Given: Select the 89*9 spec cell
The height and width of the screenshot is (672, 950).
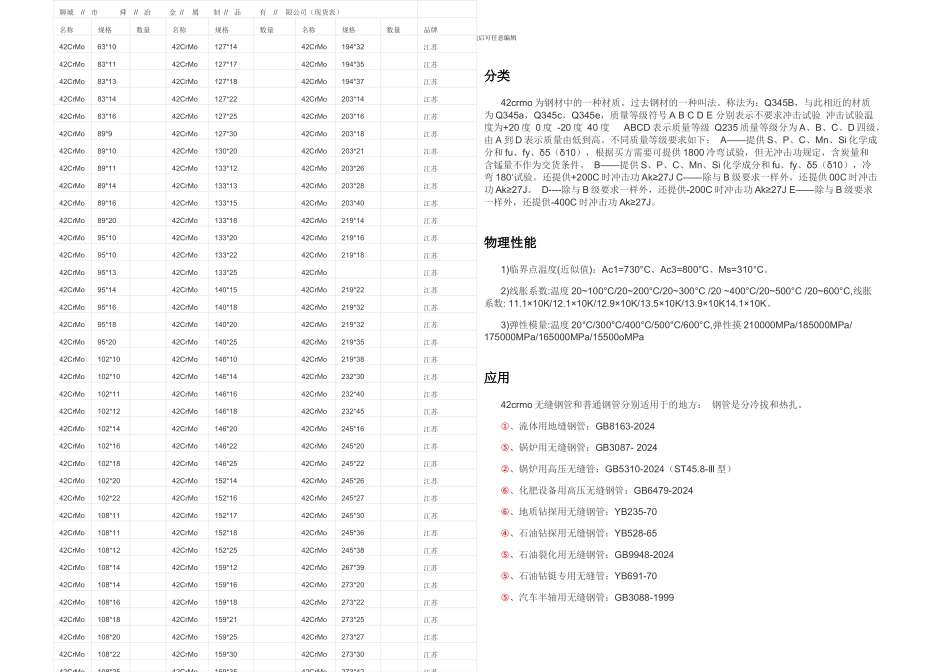Looking at the screenshot, I should tap(105, 133).
